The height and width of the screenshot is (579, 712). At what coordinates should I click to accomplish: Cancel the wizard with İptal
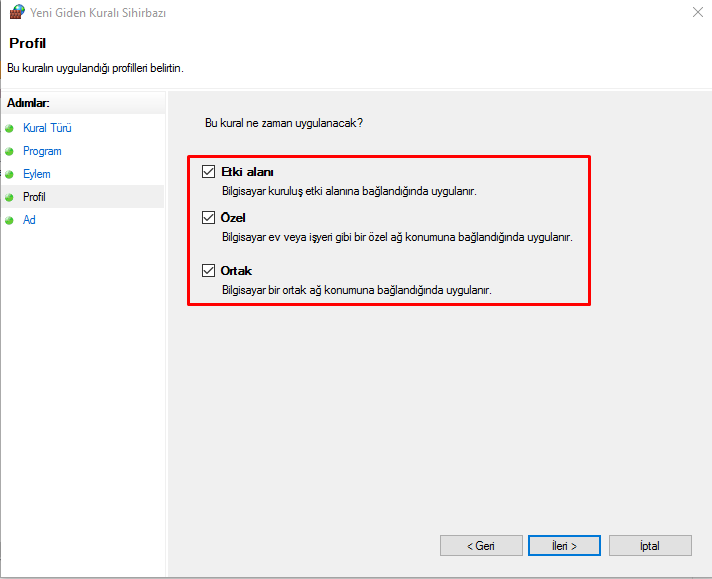click(649, 546)
